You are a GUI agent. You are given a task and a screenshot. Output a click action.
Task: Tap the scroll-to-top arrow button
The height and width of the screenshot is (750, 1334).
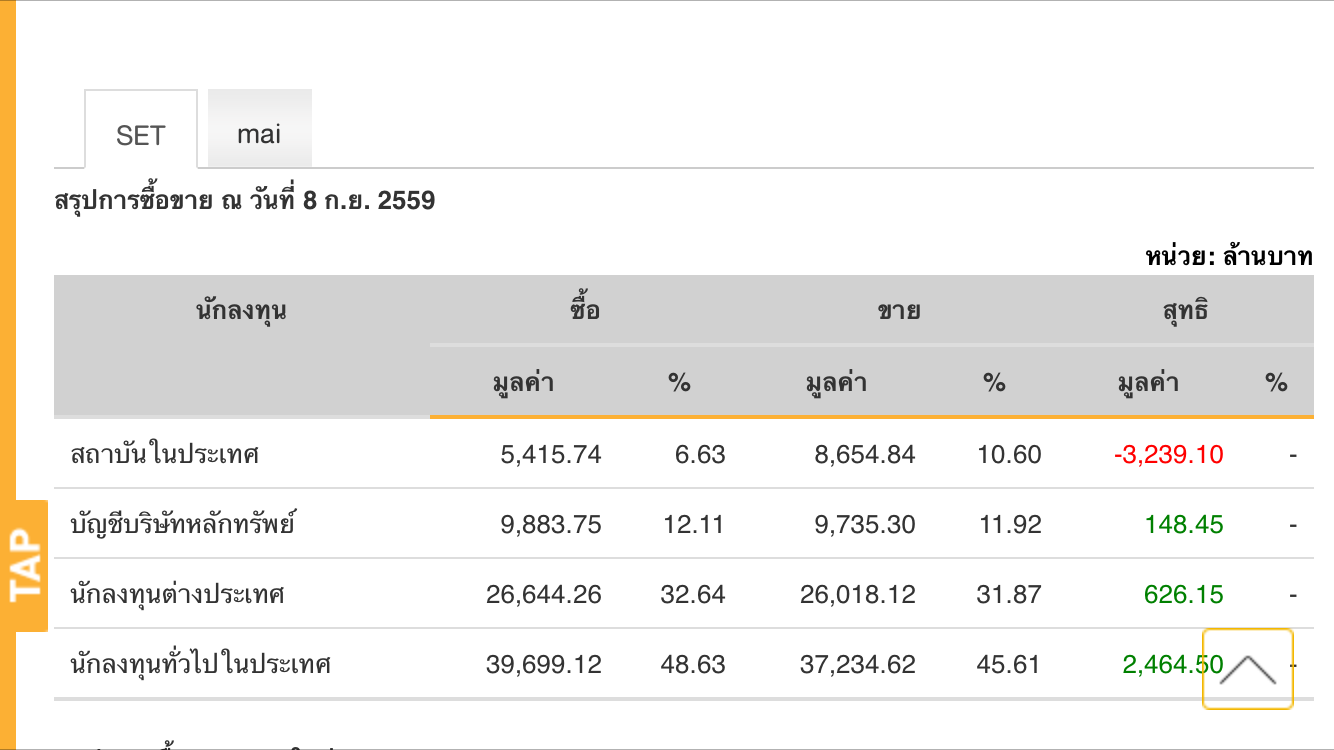tap(1247, 668)
